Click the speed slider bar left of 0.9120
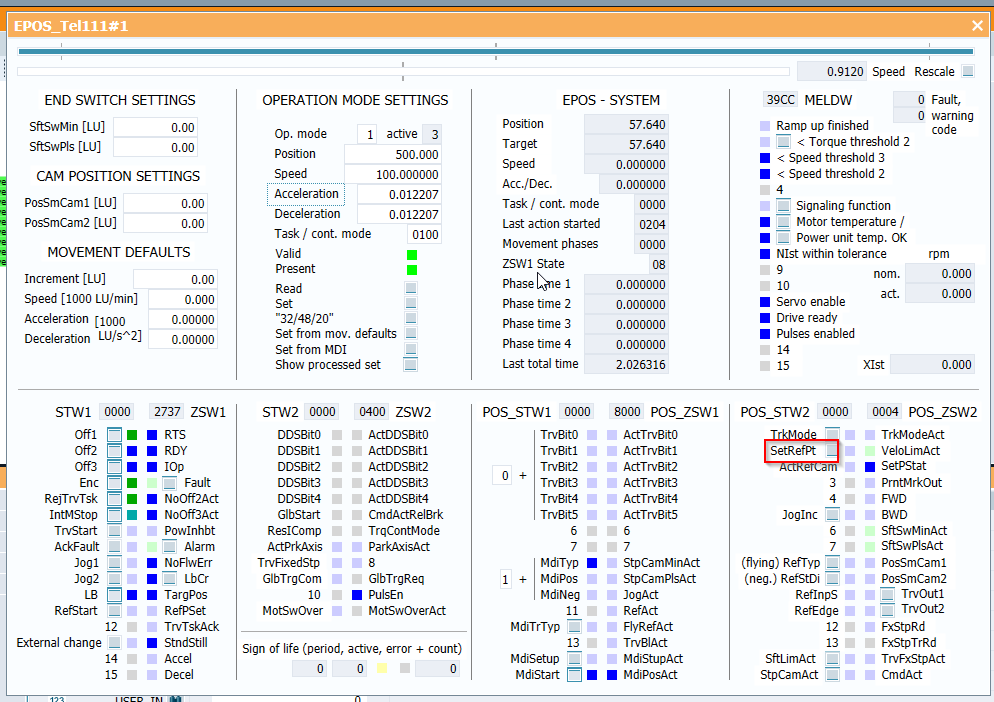The height and width of the screenshot is (702, 994). [403, 72]
